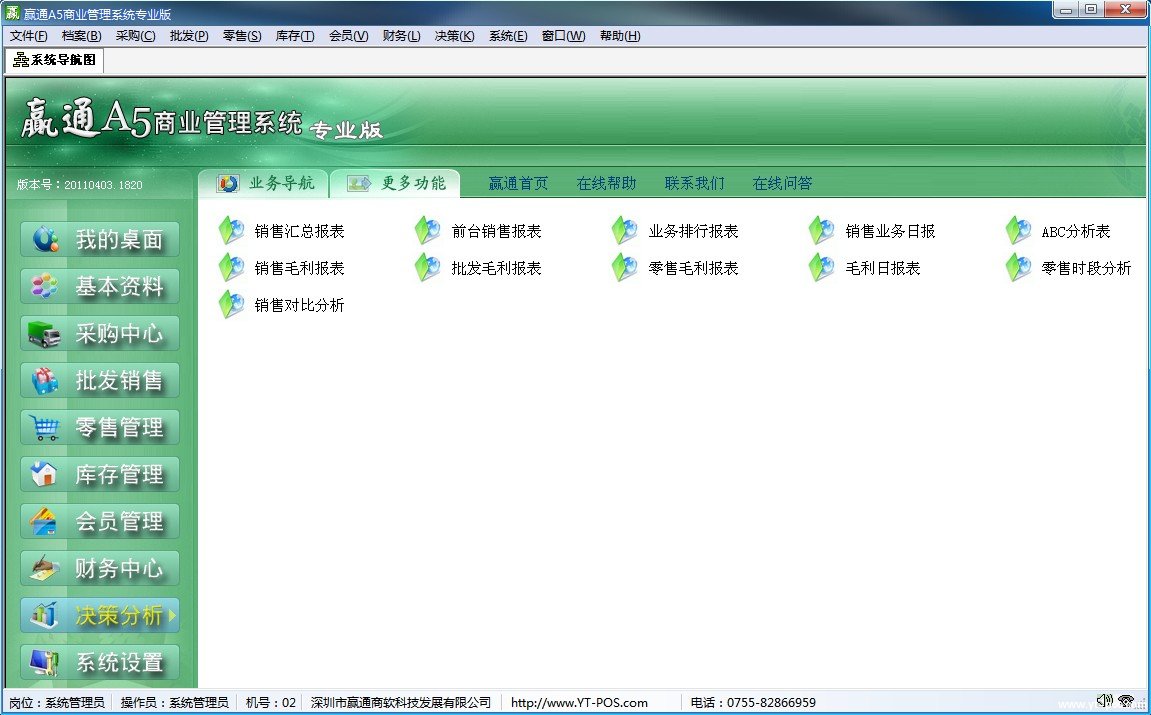Click the 操作员：系统管理员 status entry
The height and width of the screenshot is (715, 1151).
pyautogui.click(x=175, y=703)
